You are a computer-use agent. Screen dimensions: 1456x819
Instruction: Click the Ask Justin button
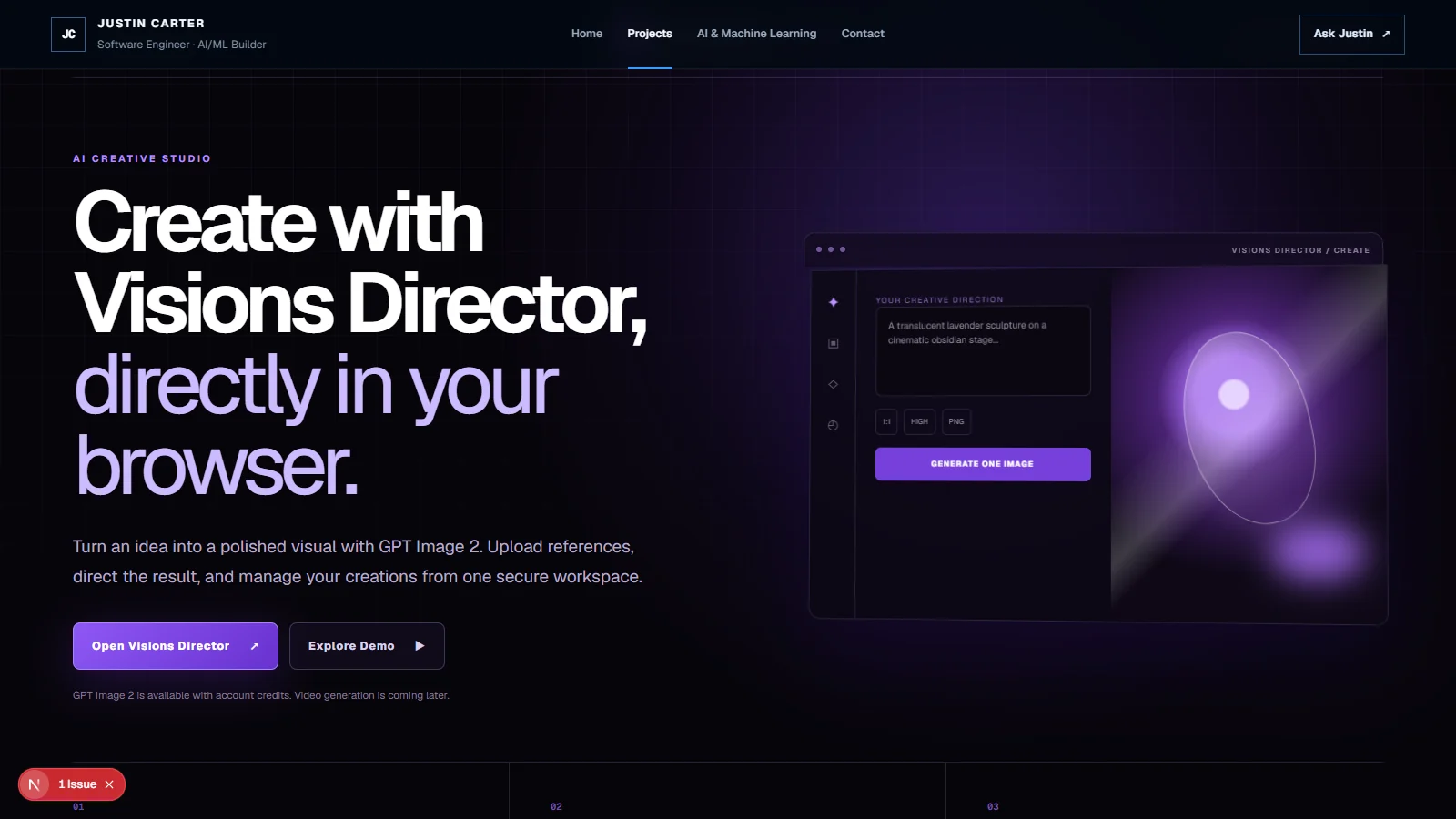[1351, 35]
